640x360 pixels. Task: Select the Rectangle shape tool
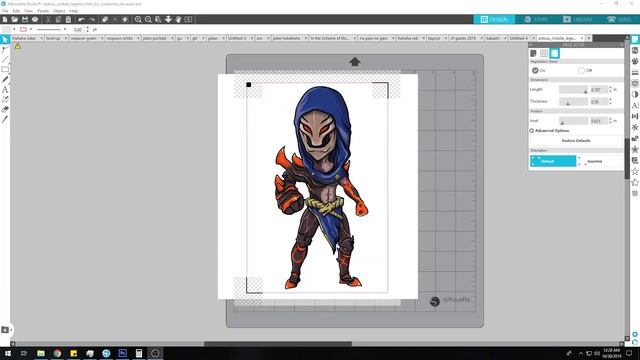(x=5, y=69)
